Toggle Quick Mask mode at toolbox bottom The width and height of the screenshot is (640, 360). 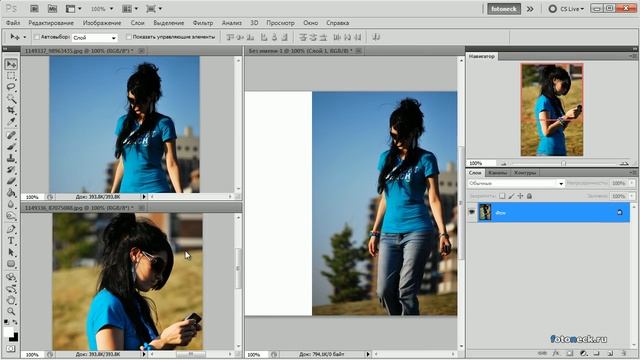coord(11,349)
